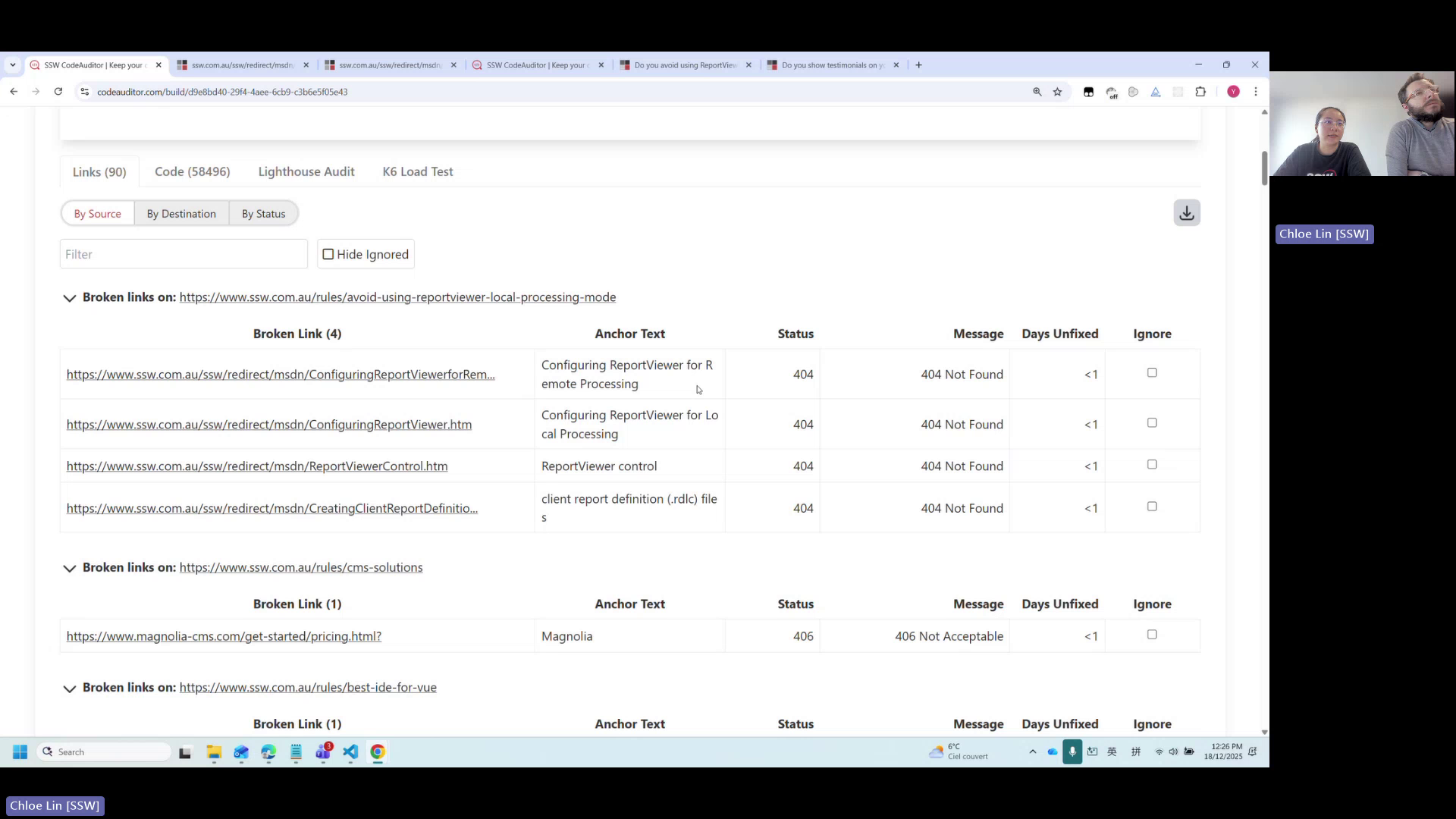Viewport: 1456px width, 819px height.
Task: Enable the Hide Ignored checkbox
Action: pyautogui.click(x=328, y=253)
